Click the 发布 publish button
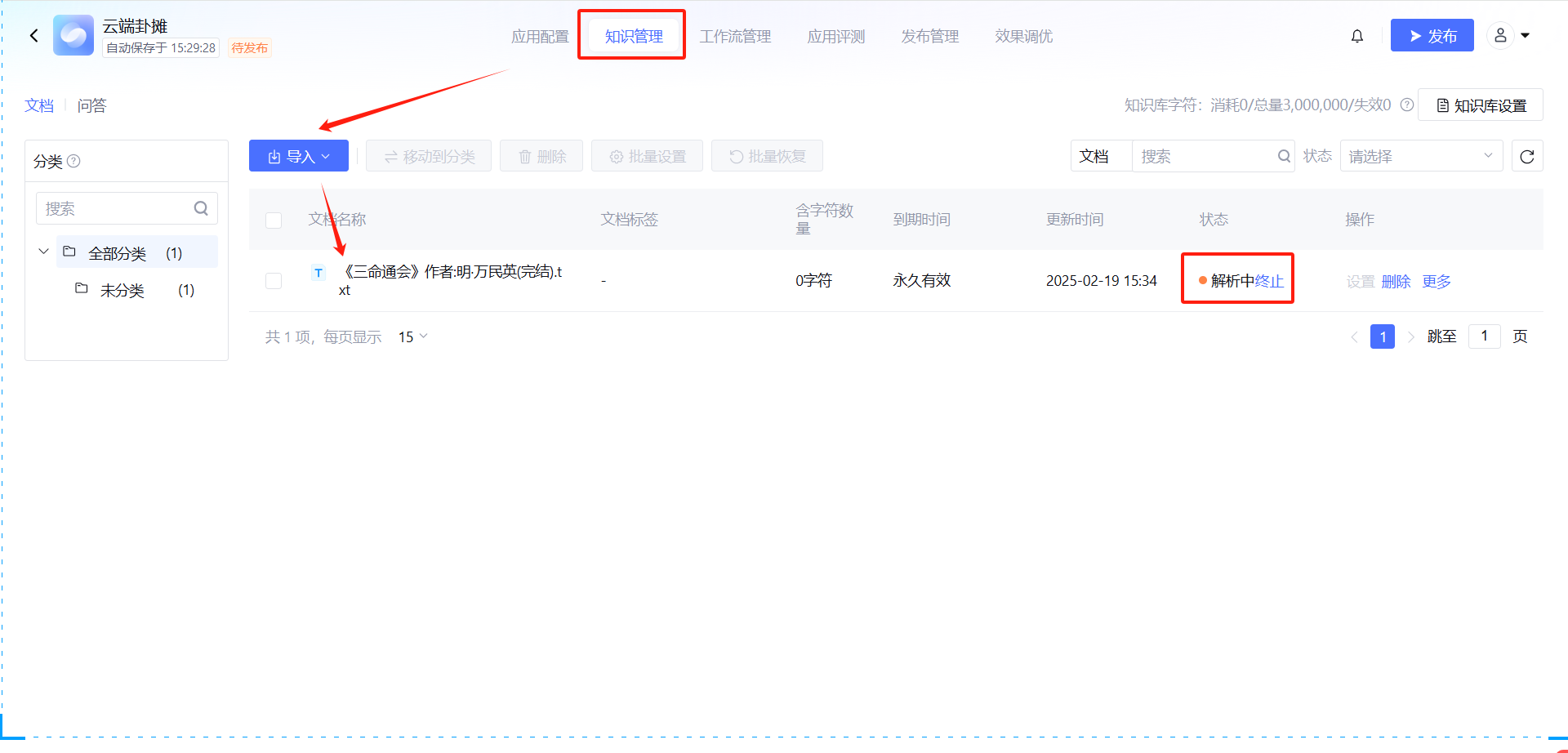Viewport: 1568px width, 753px height. coord(1432,35)
